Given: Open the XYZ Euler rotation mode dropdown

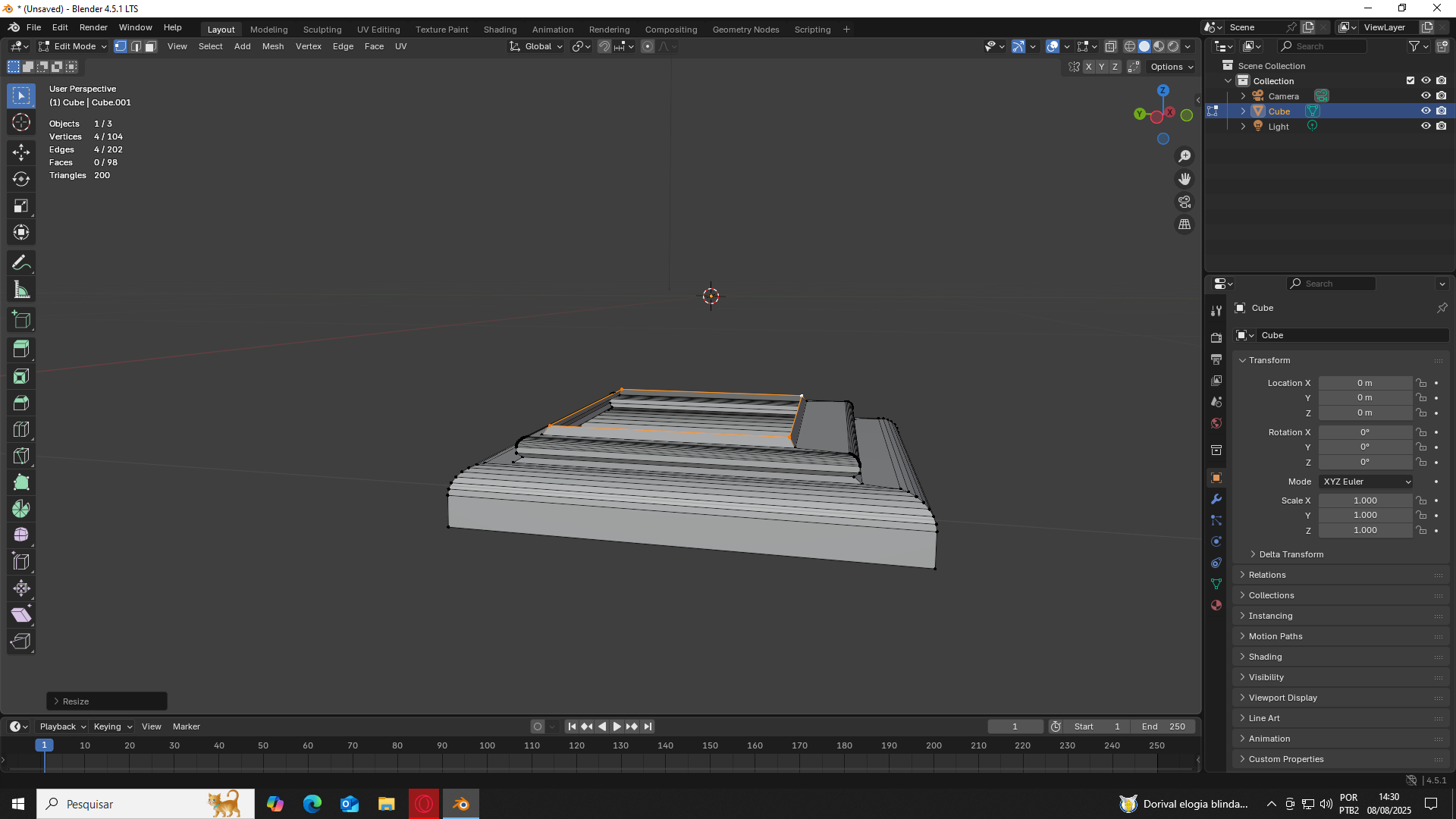Looking at the screenshot, I should pyautogui.click(x=1366, y=482).
